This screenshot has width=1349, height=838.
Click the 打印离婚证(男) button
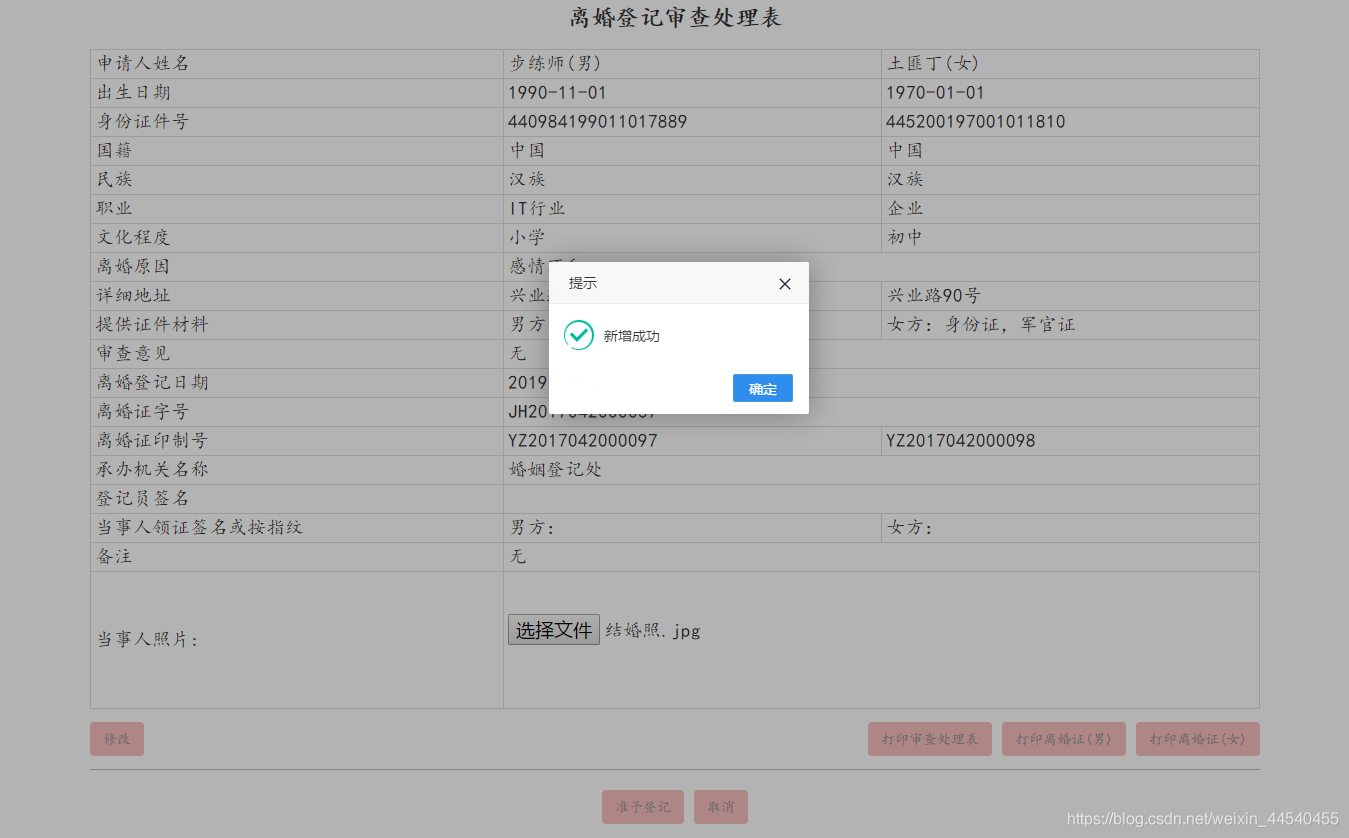pyautogui.click(x=1064, y=739)
